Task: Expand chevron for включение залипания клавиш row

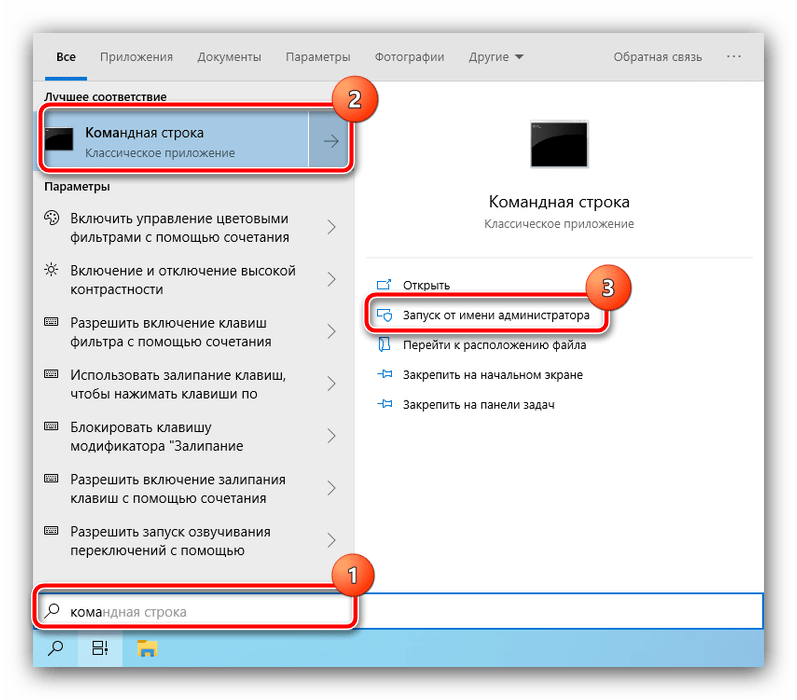Action: coord(331,489)
